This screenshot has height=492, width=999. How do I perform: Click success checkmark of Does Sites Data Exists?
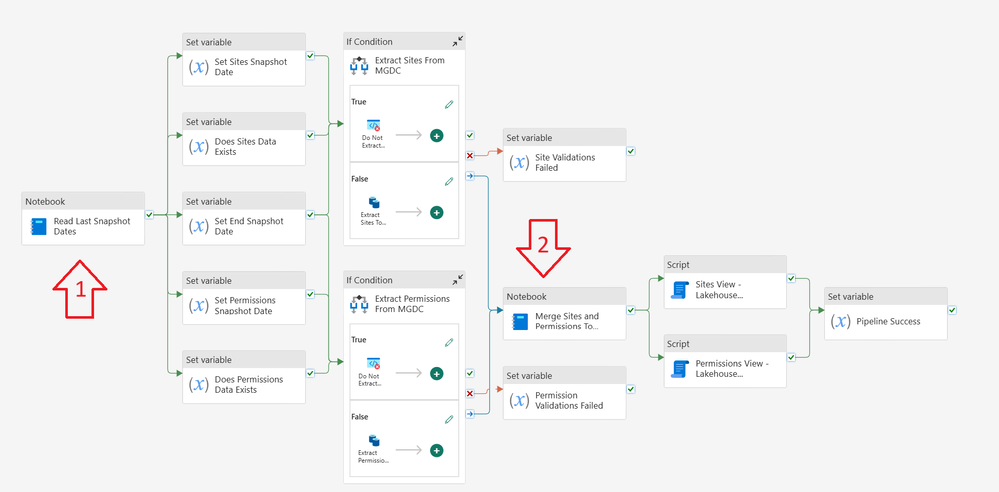[310, 135]
